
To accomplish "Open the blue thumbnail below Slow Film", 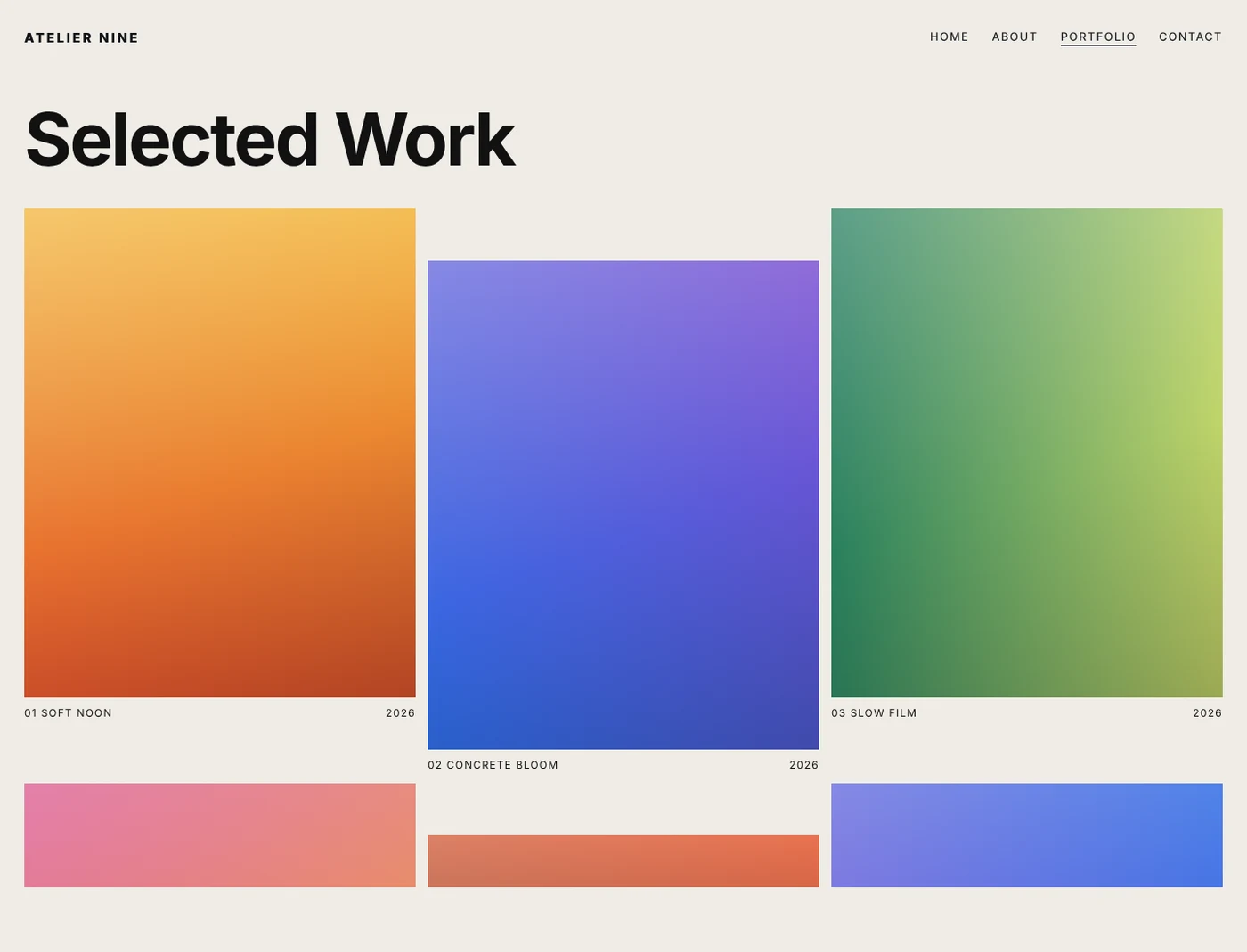I will (1027, 835).
